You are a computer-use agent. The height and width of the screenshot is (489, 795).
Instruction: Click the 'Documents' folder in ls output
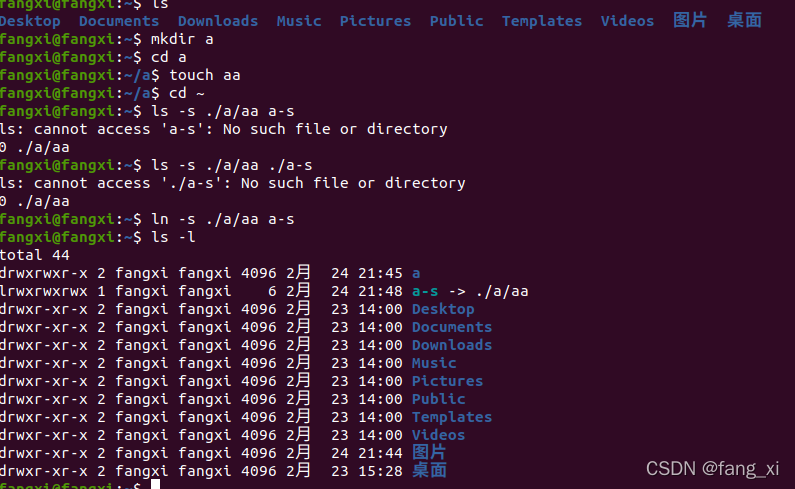click(119, 21)
